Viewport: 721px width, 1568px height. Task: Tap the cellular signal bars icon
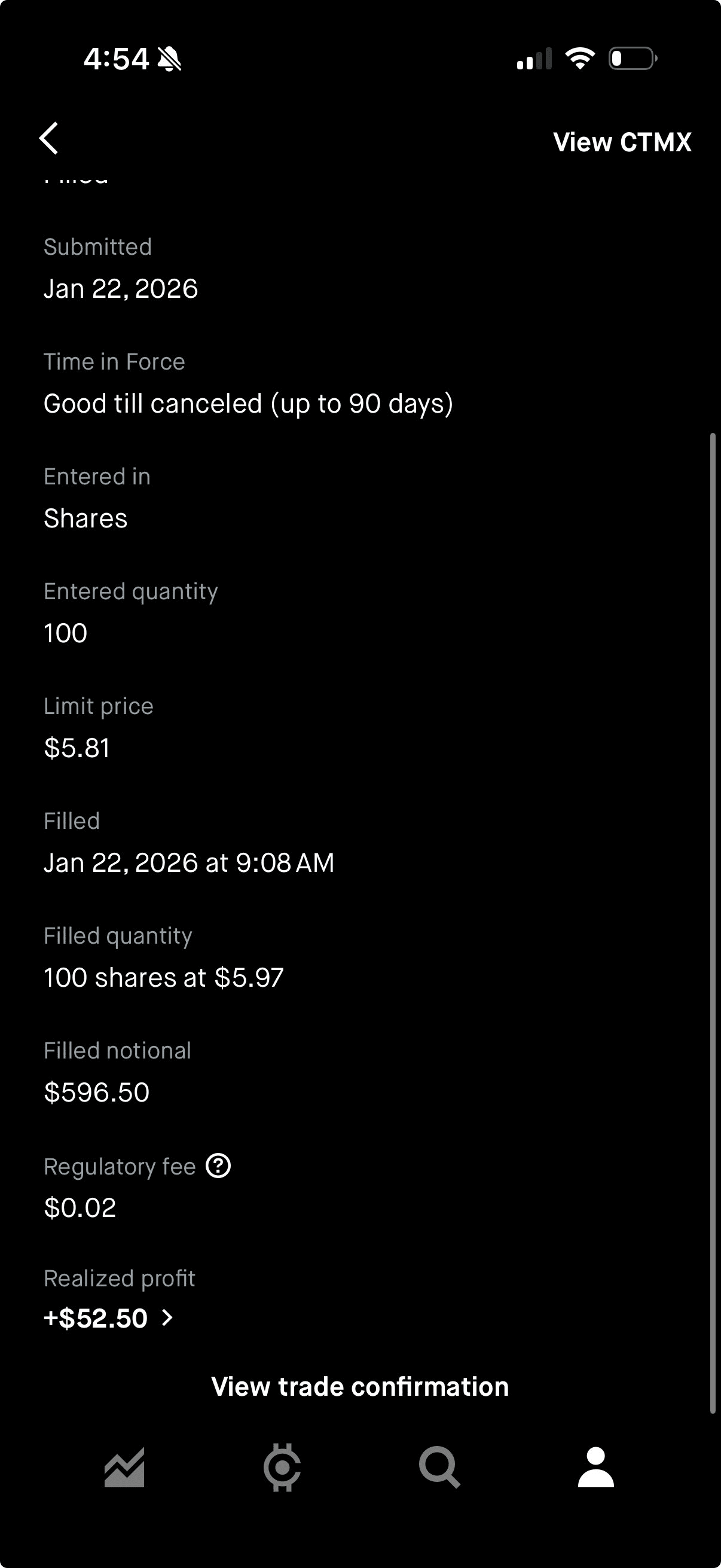pos(534,59)
